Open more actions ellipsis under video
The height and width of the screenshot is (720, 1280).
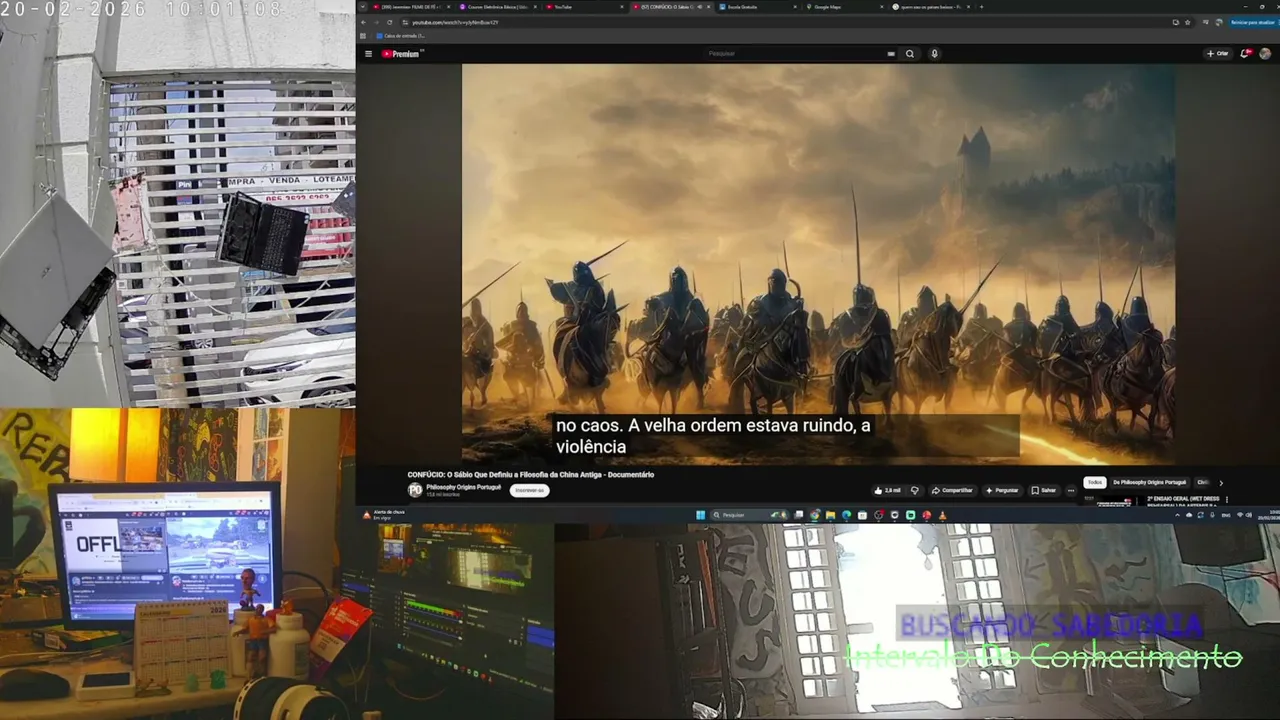click(x=1071, y=490)
